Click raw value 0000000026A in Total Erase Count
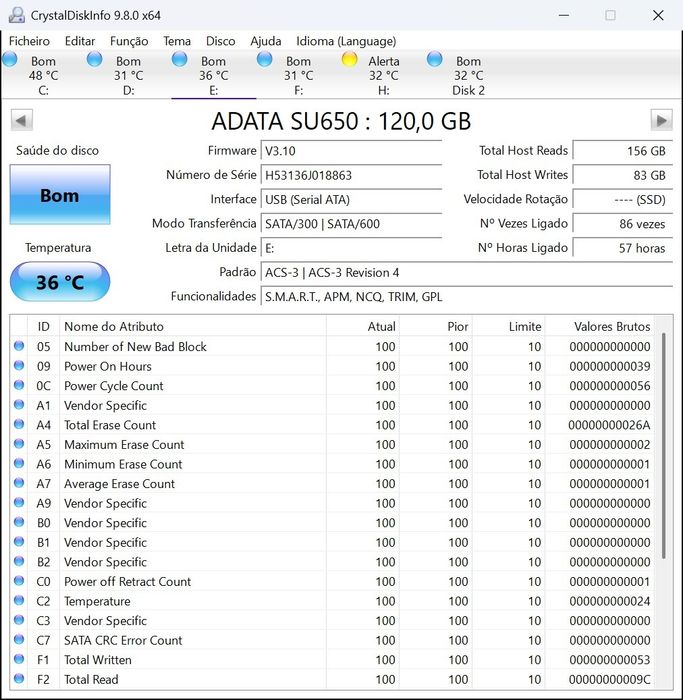The height and width of the screenshot is (700, 683). tap(609, 425)
